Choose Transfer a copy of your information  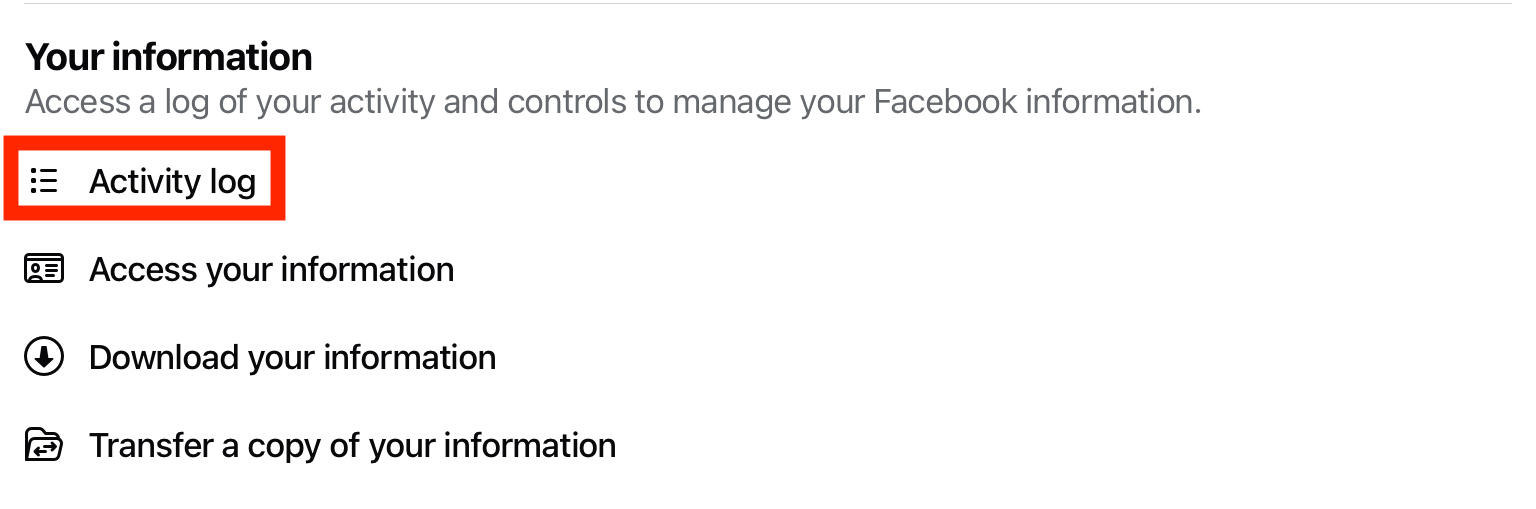click(x=353, y=445)
